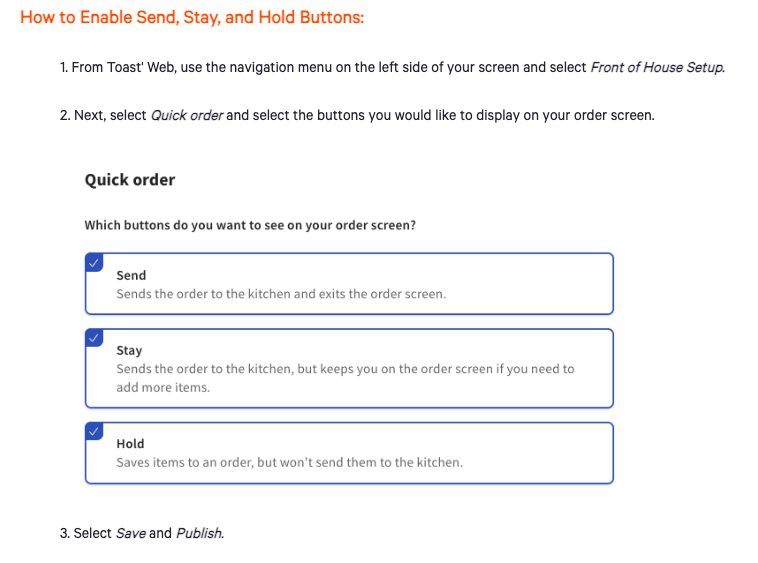The width and height of the screenshot is (758, 563).
Task: Click the Send option description text
Action: [x=281, y=294]
